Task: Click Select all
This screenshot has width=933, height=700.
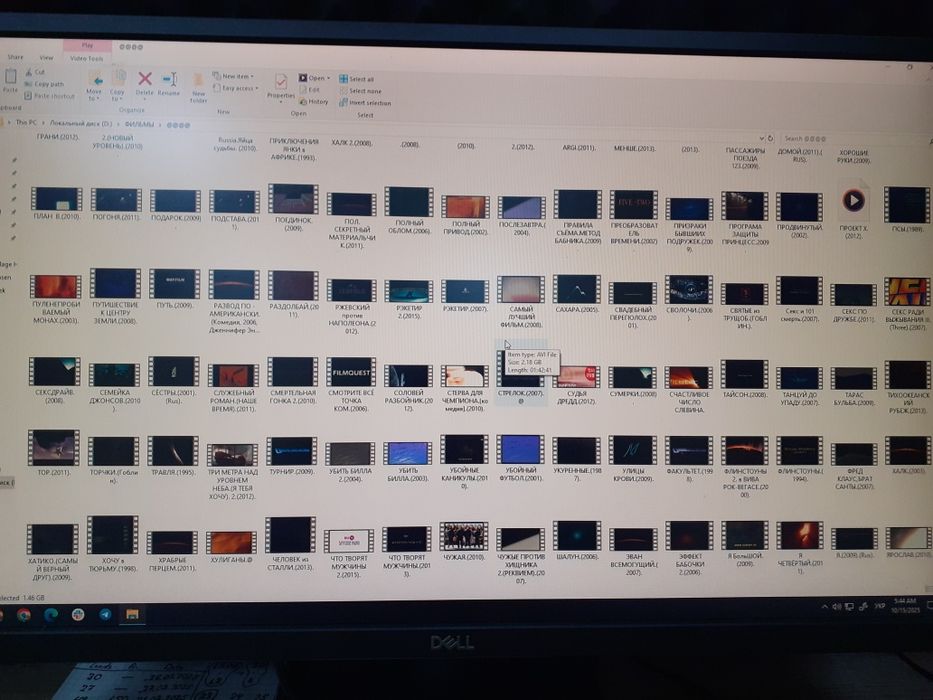Action: click(x=356, y=79)
